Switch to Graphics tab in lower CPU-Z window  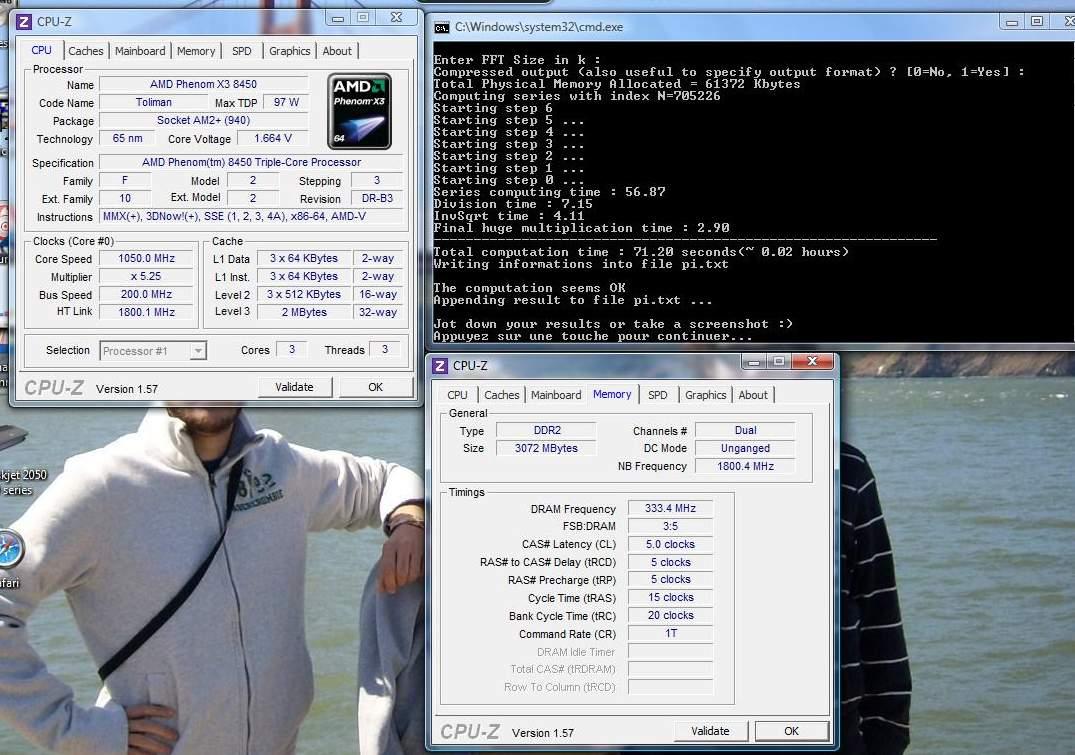705,395
